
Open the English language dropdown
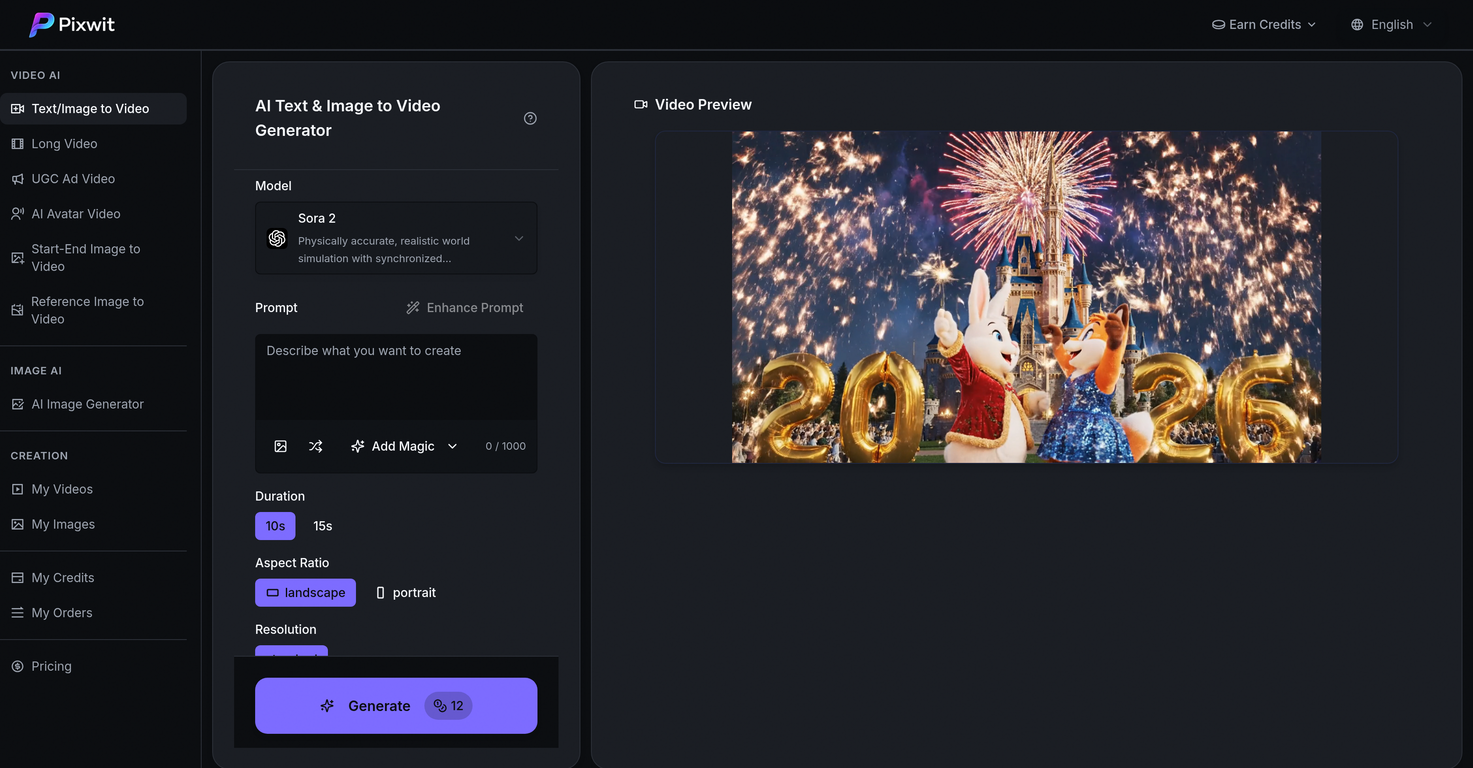pos(1391,25)
